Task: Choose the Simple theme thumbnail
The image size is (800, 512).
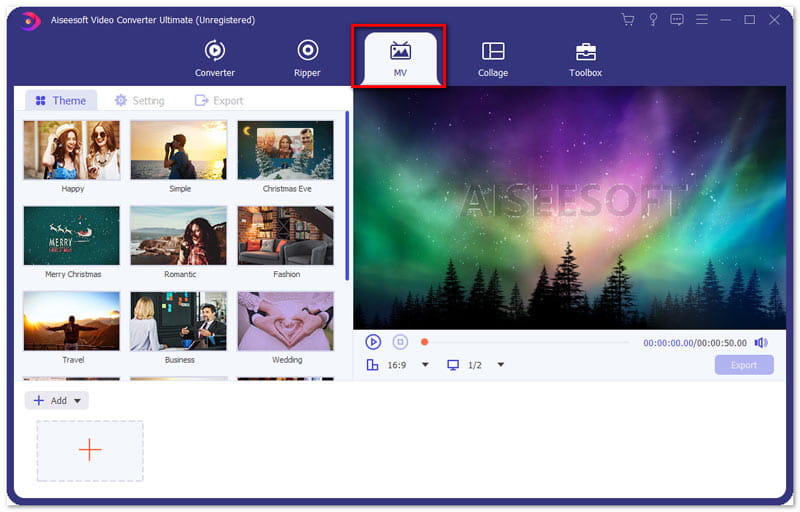Action: pyautogui.click(x=179, y=150)
